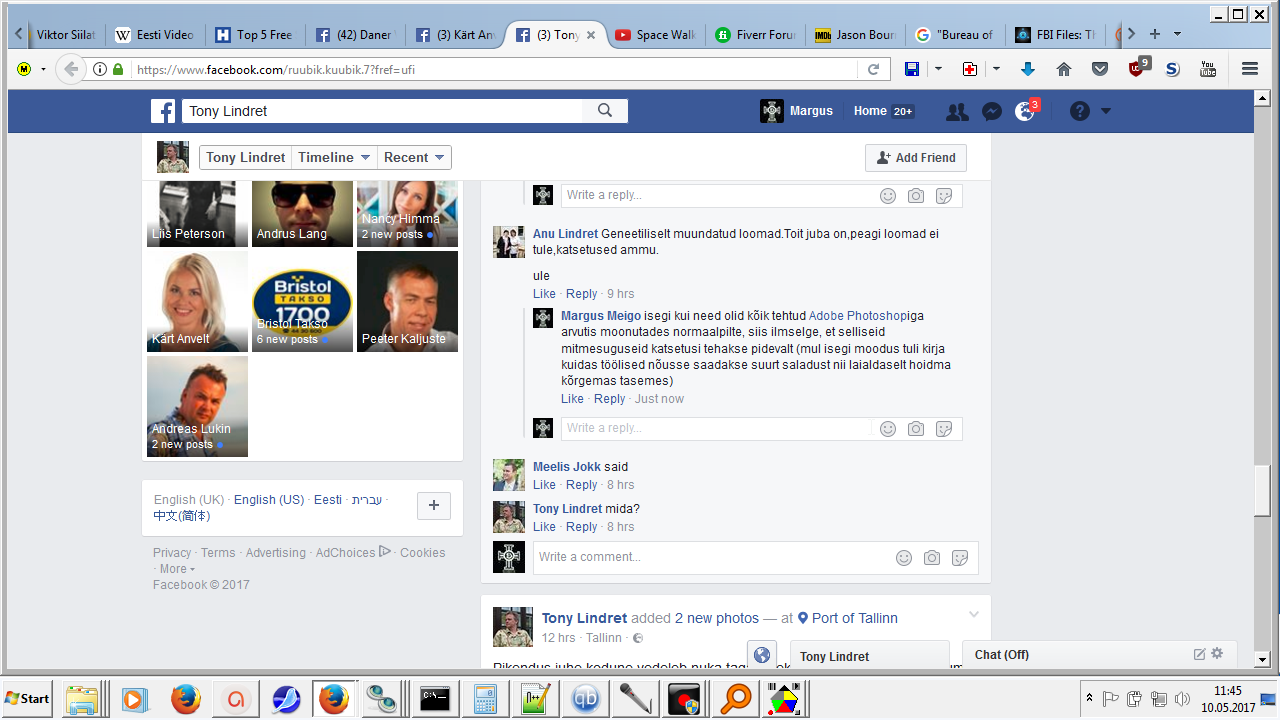Click emoji icon in reply box under Margus Meigo
The image size is (1280, 720).
click(888, 429)
